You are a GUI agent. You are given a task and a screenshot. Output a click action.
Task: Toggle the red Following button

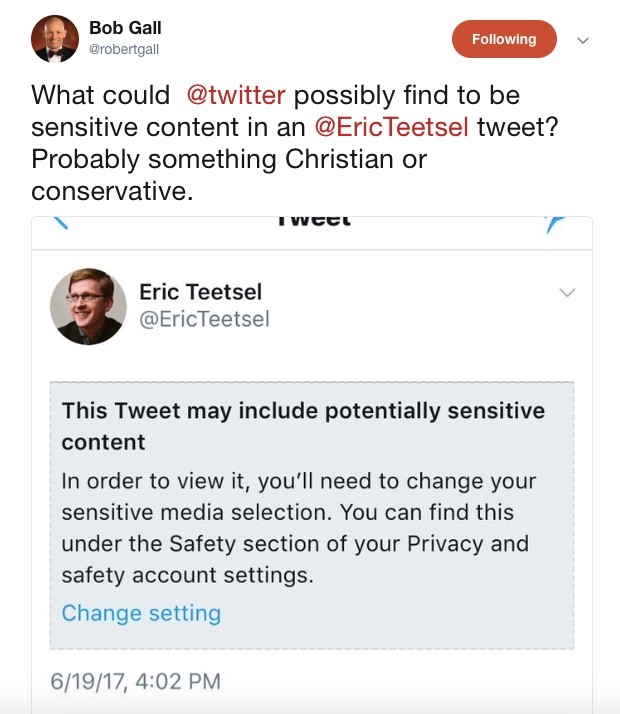pyautogui.click(x=504, y=39)
